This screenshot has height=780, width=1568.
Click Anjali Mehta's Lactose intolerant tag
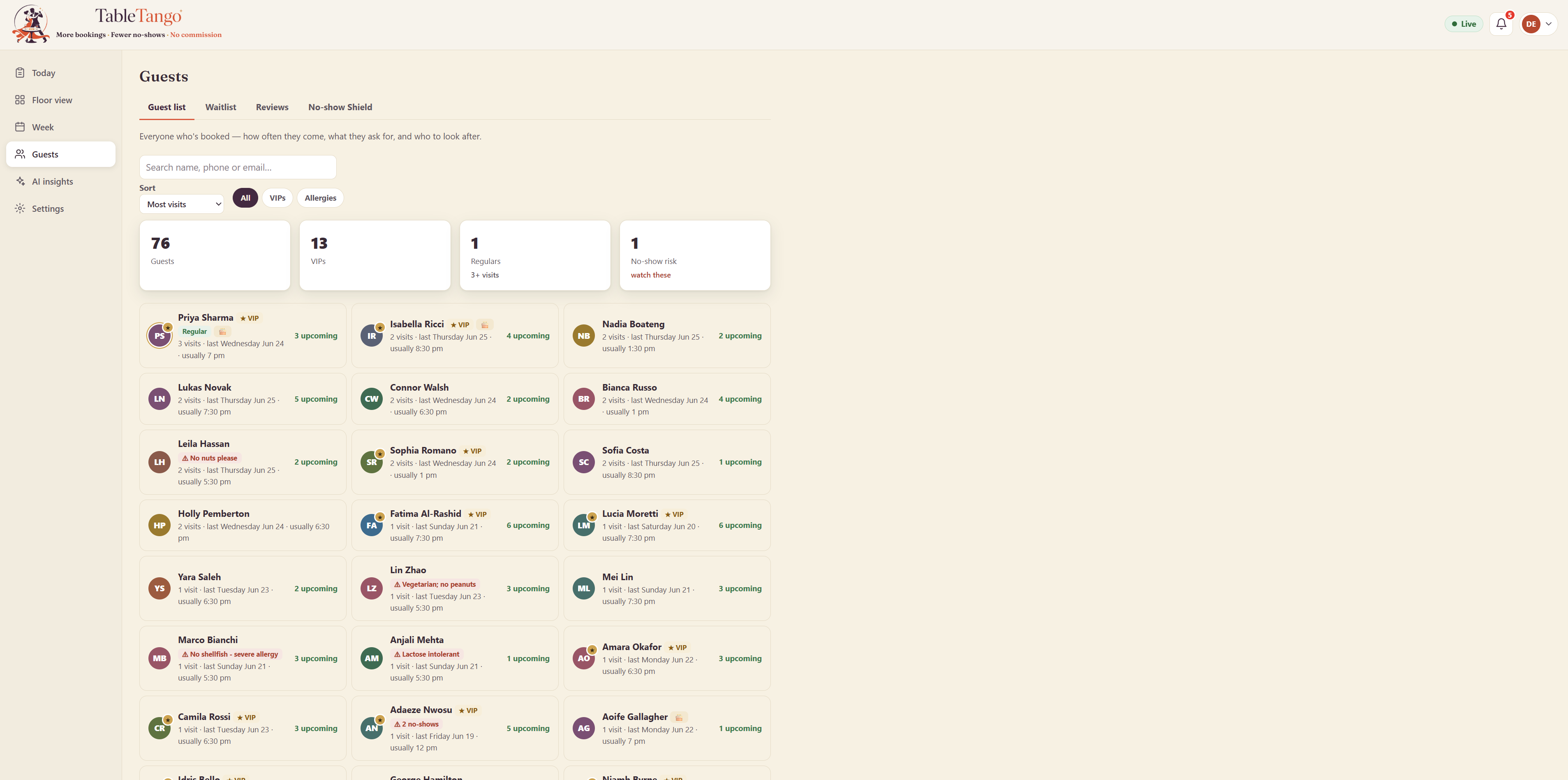click(427, 654)
